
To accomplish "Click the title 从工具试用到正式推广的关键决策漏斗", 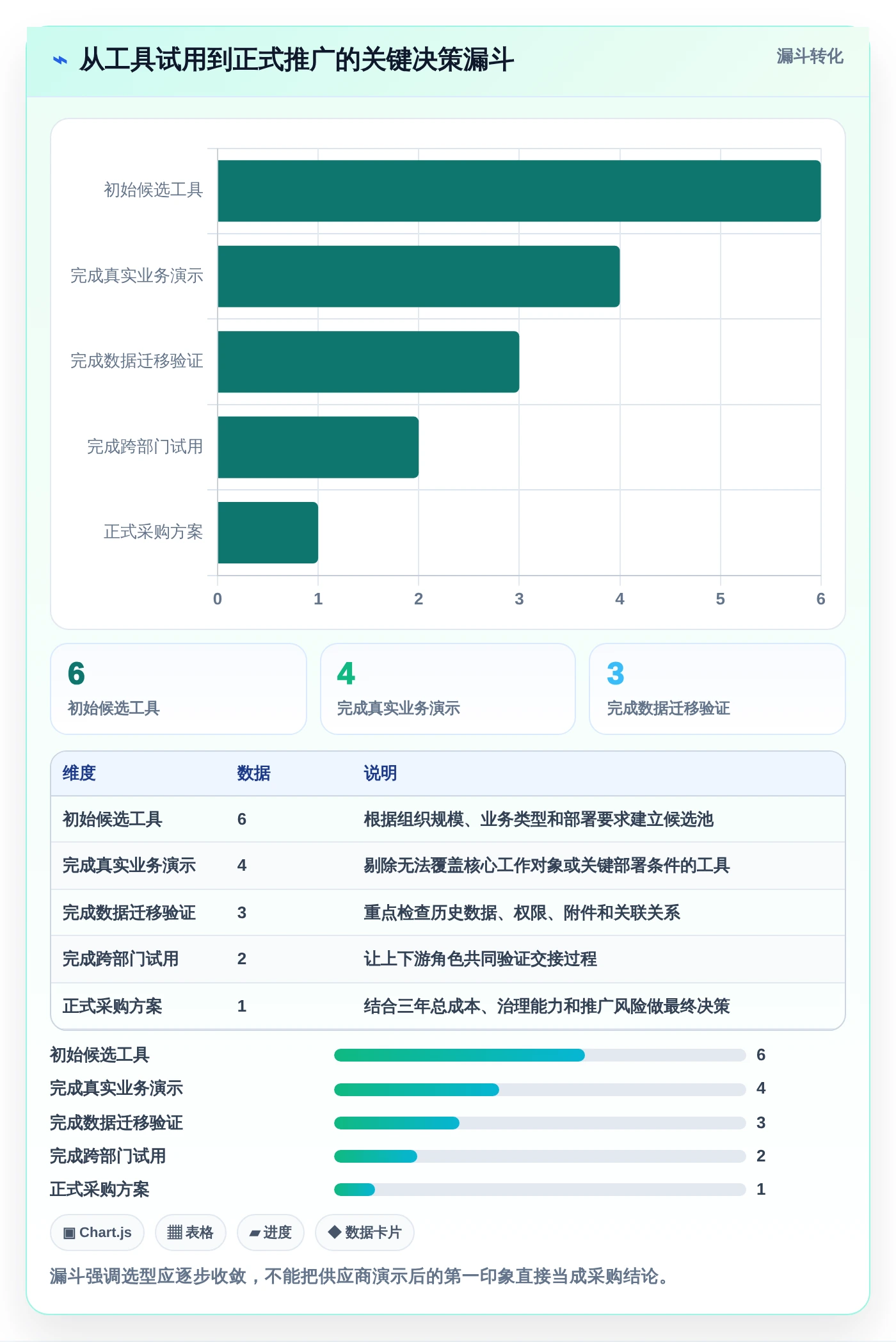I will click(x=296, y=60).
